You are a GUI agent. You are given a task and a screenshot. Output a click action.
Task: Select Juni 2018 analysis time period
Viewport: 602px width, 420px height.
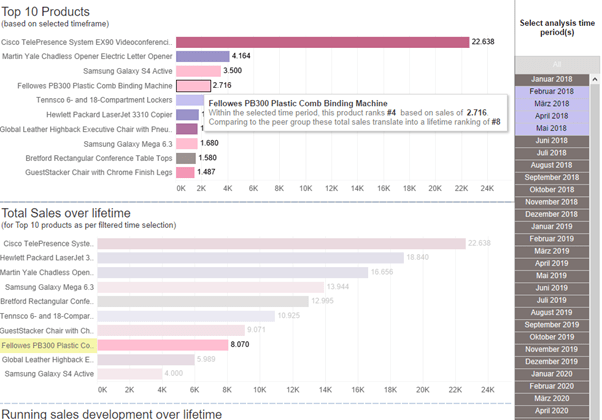coord(558,140)
